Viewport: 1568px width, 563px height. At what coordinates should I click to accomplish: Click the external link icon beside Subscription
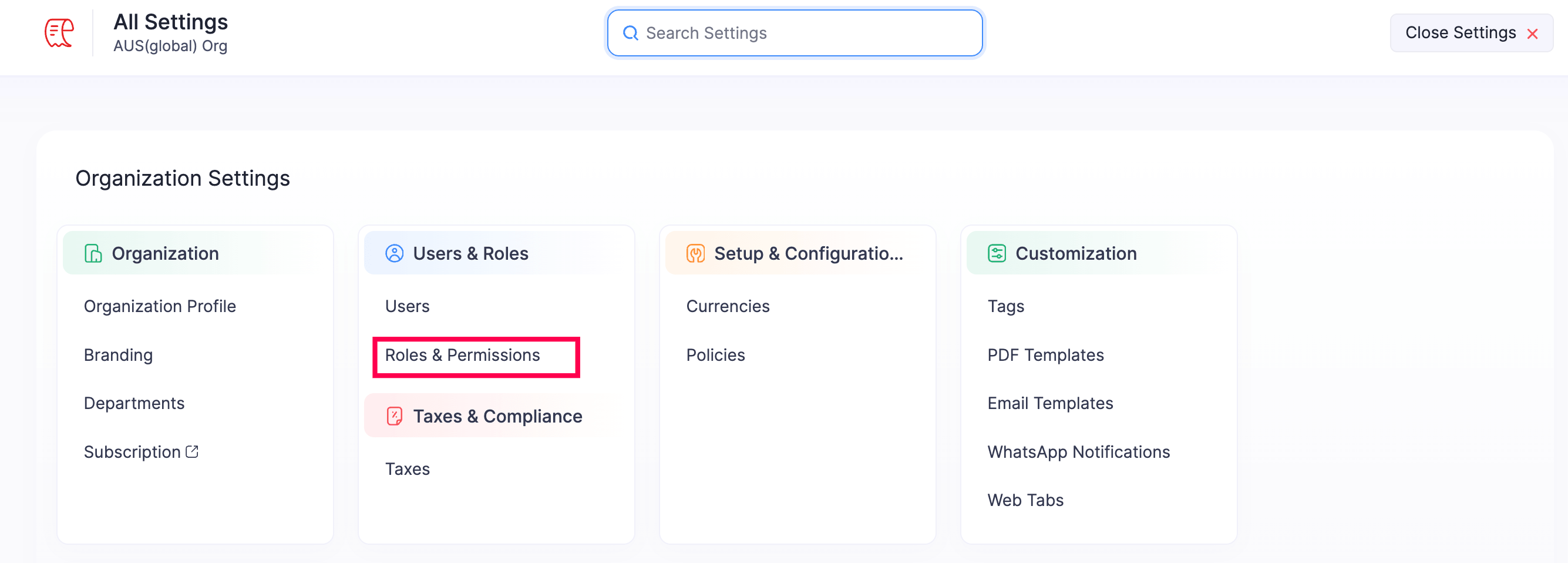(193, 451)
